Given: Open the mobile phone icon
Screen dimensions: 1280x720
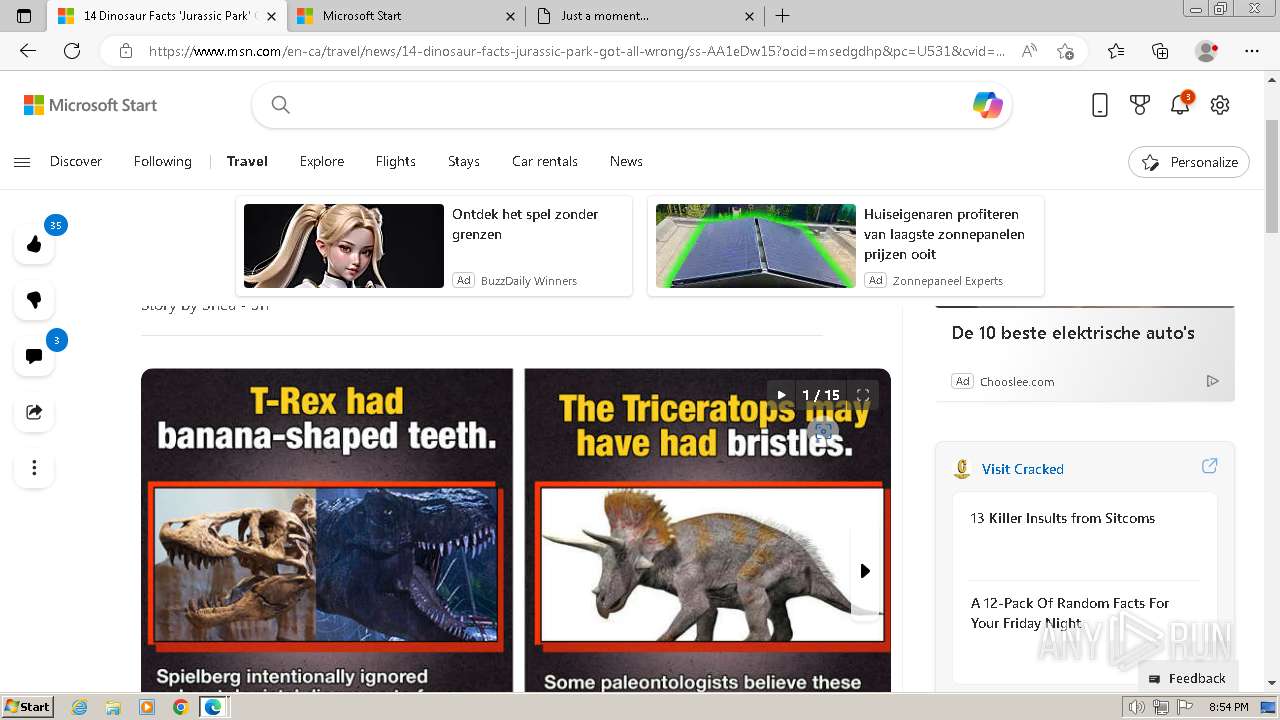Looking at the screenshot, I should tap(1100, 105).
